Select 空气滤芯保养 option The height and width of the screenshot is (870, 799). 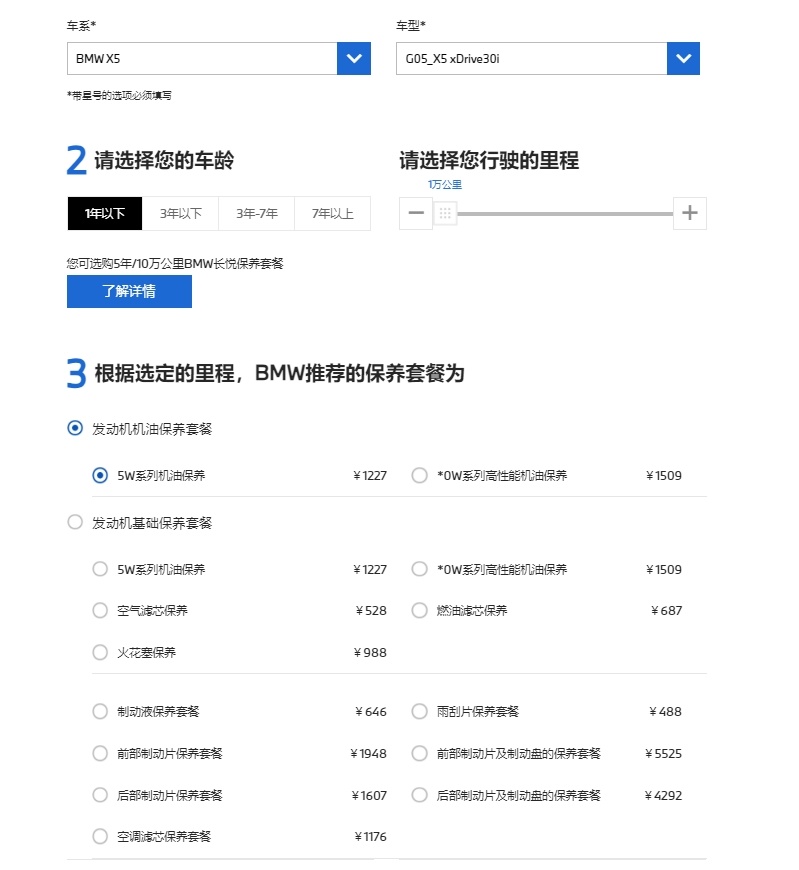[100, 610]
